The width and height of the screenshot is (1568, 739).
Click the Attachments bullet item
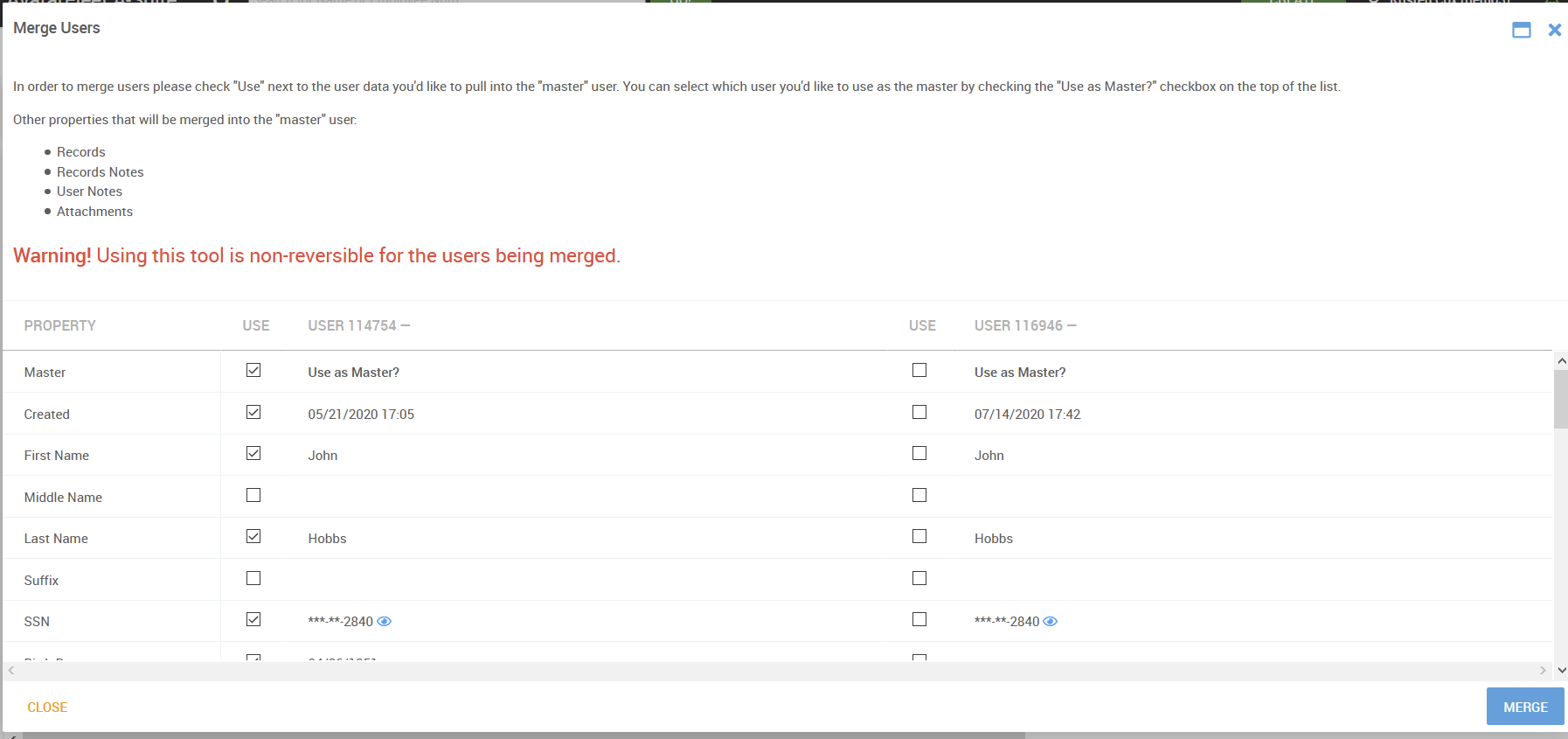pyautogui.click(x=94, y=212)
